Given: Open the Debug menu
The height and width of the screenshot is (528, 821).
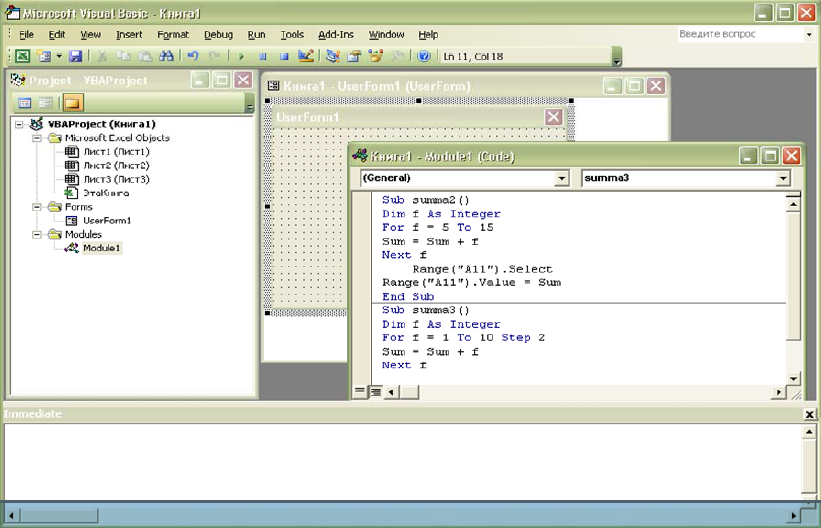Looking at the screenshot, I should 218,35.
